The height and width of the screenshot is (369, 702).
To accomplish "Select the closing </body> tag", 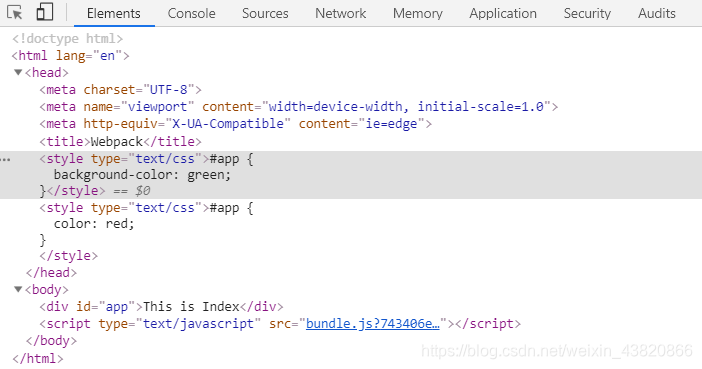I will 51,341.
